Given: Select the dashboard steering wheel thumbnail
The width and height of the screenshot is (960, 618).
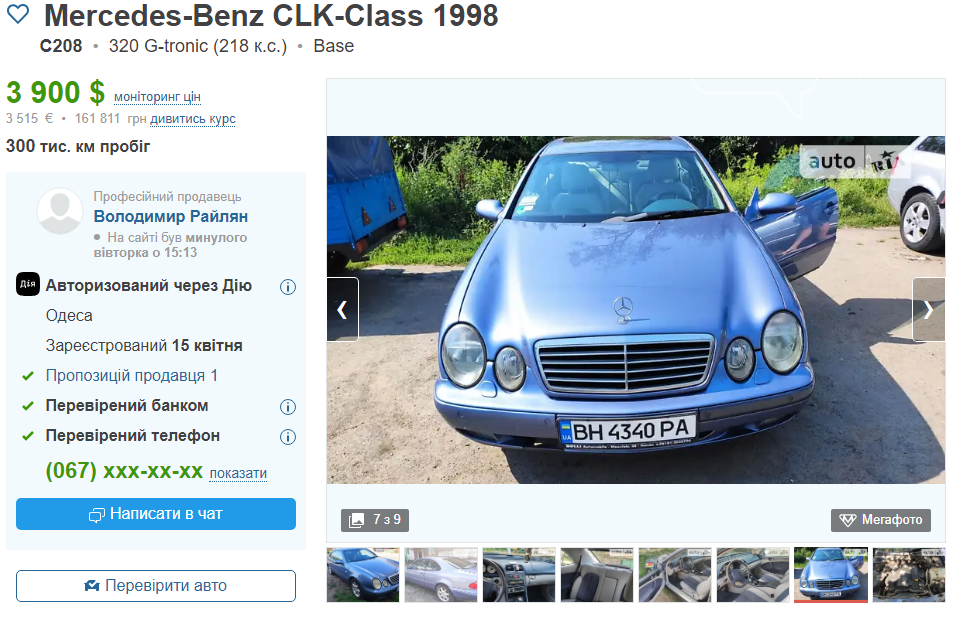Looking at the screenshot, I should pos(519,575).
